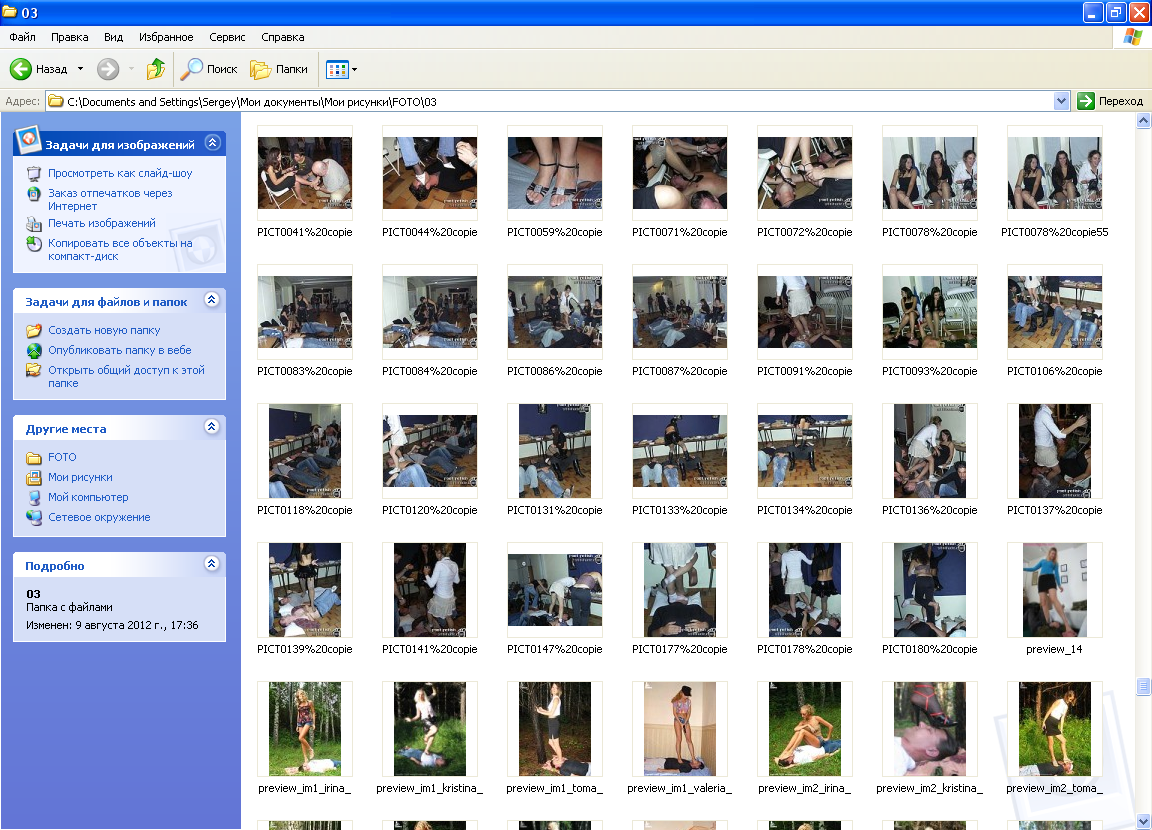Click 'Печать изображений' link
This screenshot has width=1152, height=830.
tap(102, 223)
